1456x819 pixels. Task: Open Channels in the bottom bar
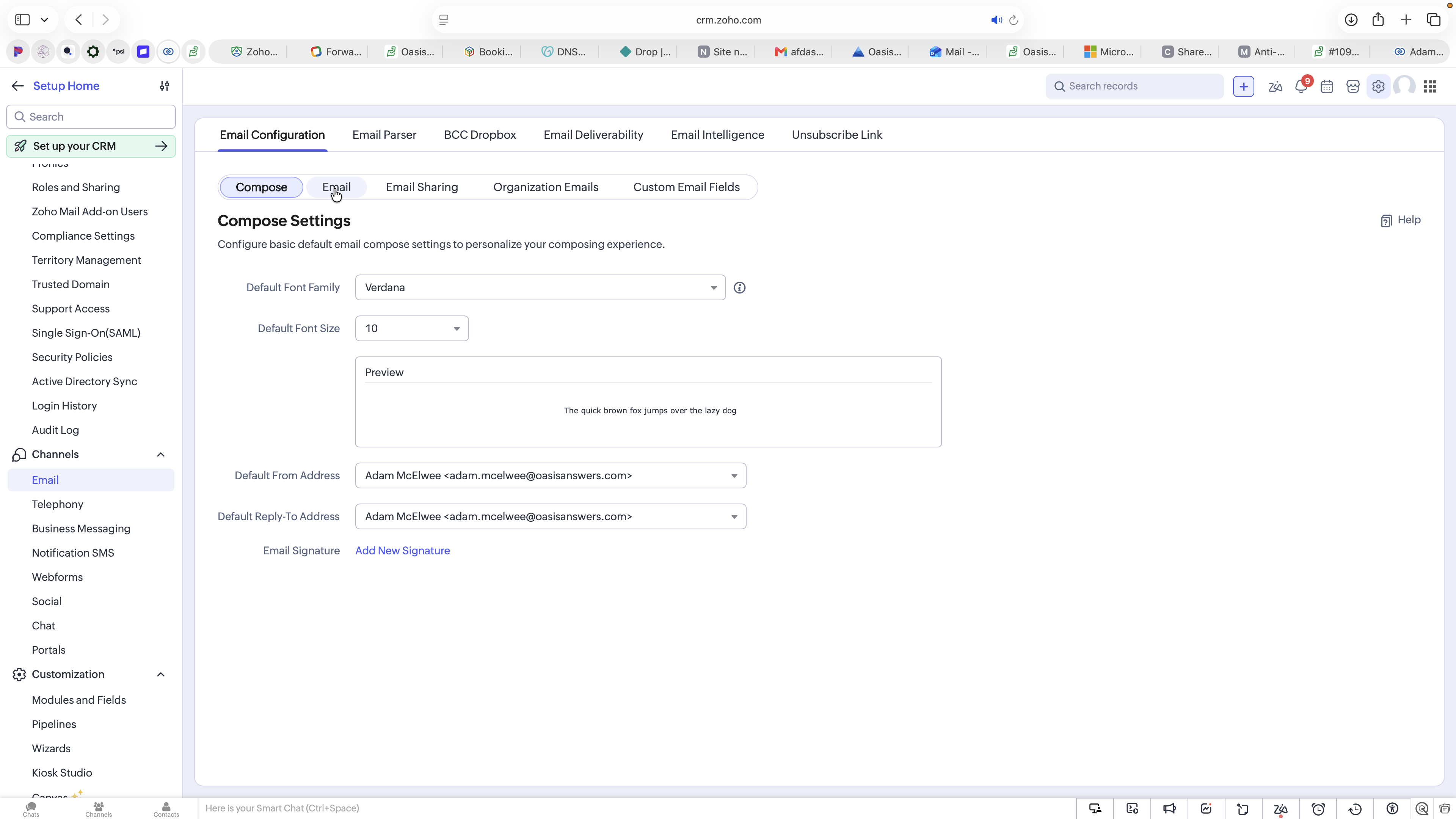(98, 809)
